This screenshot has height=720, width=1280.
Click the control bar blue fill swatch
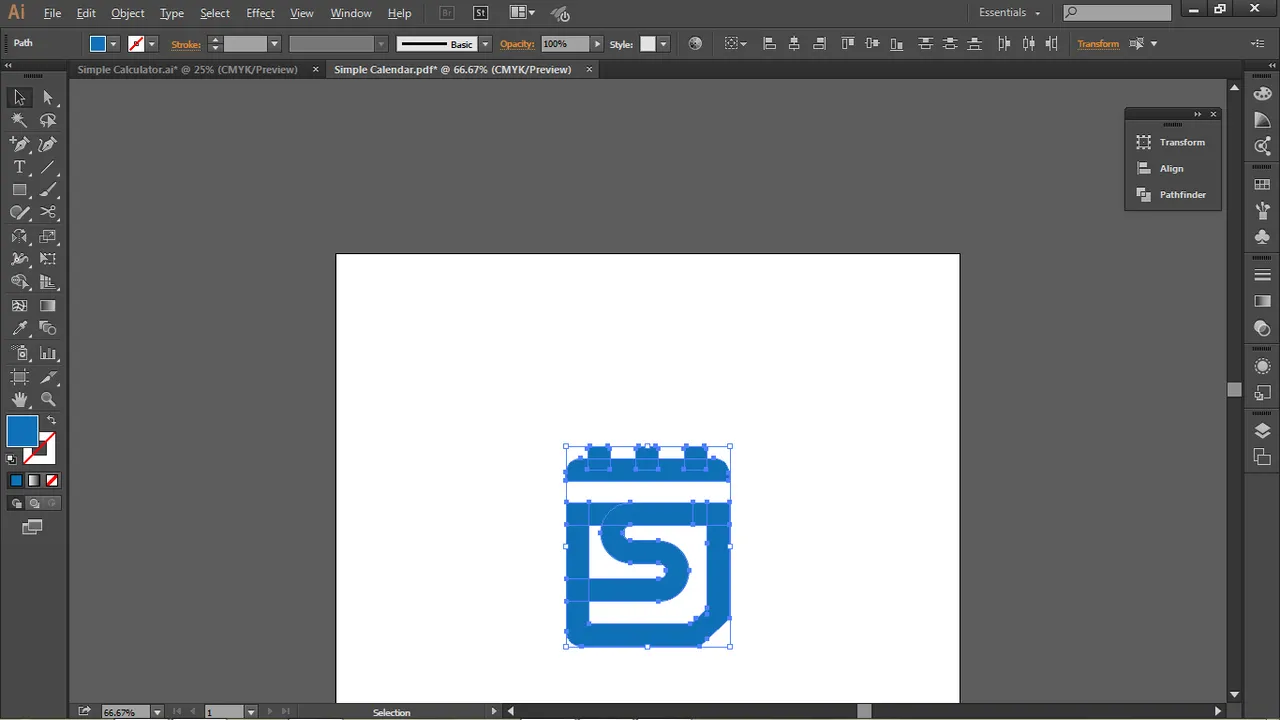click(x=98, y=44)
